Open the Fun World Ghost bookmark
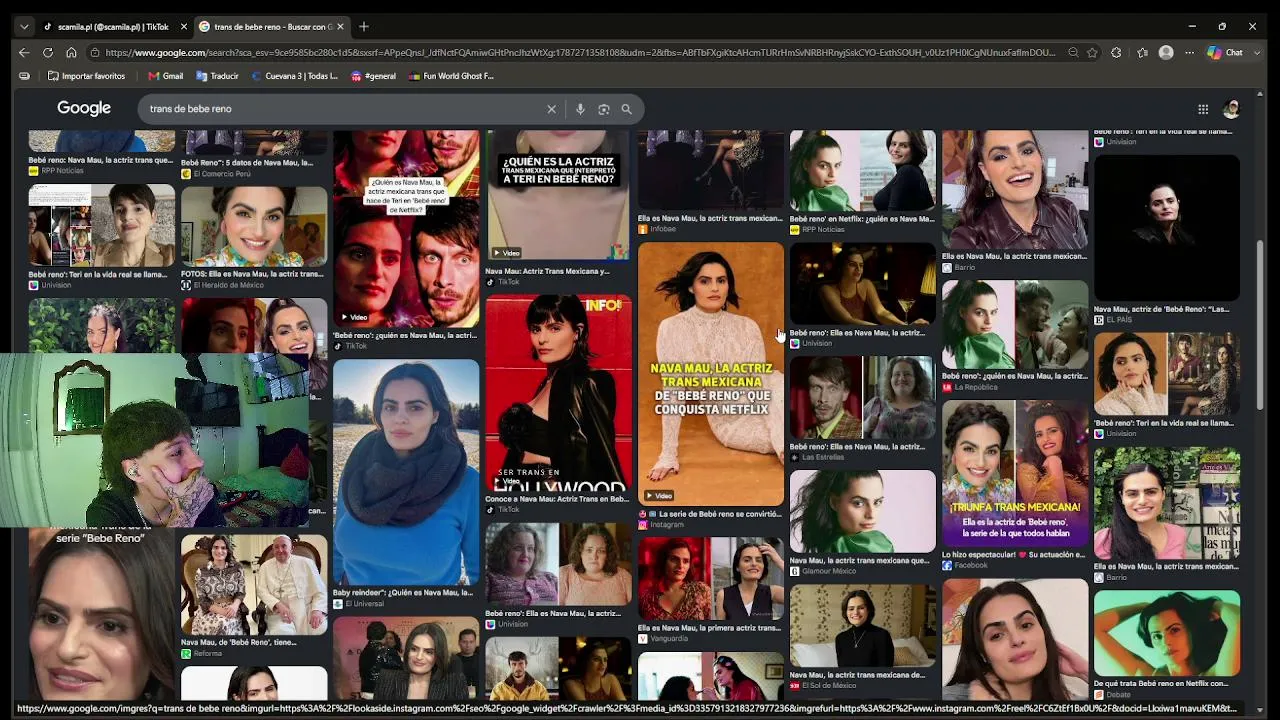Viewport: 1280px width, 720px height. 451,76
